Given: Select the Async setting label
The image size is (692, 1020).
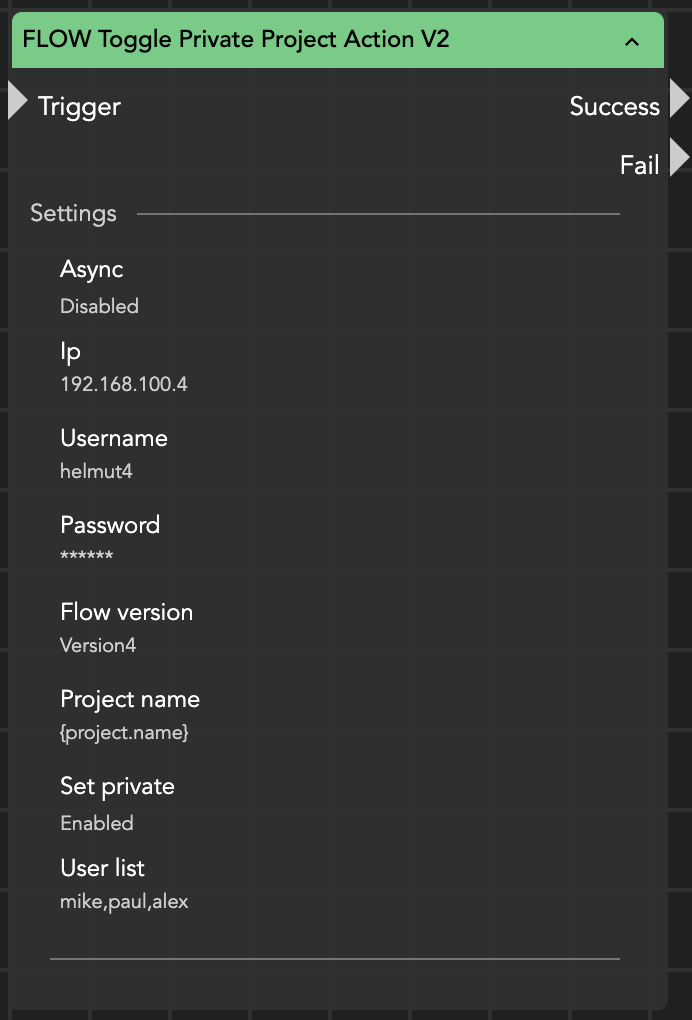Looking at the screenshot, I should click(92, 269).
